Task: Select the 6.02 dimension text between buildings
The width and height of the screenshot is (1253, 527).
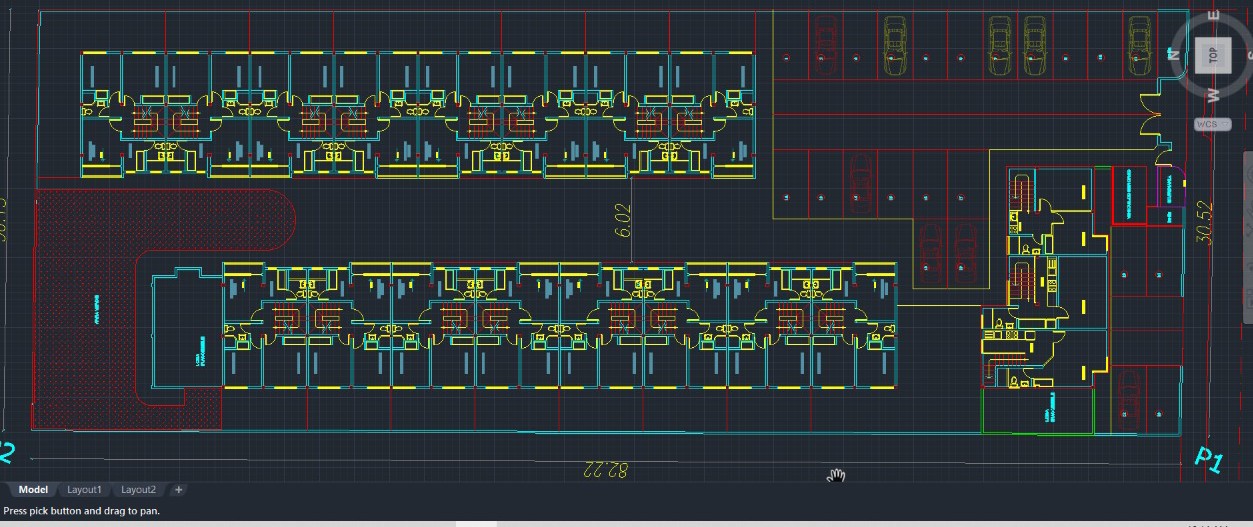Action: (x=623, y=220)
